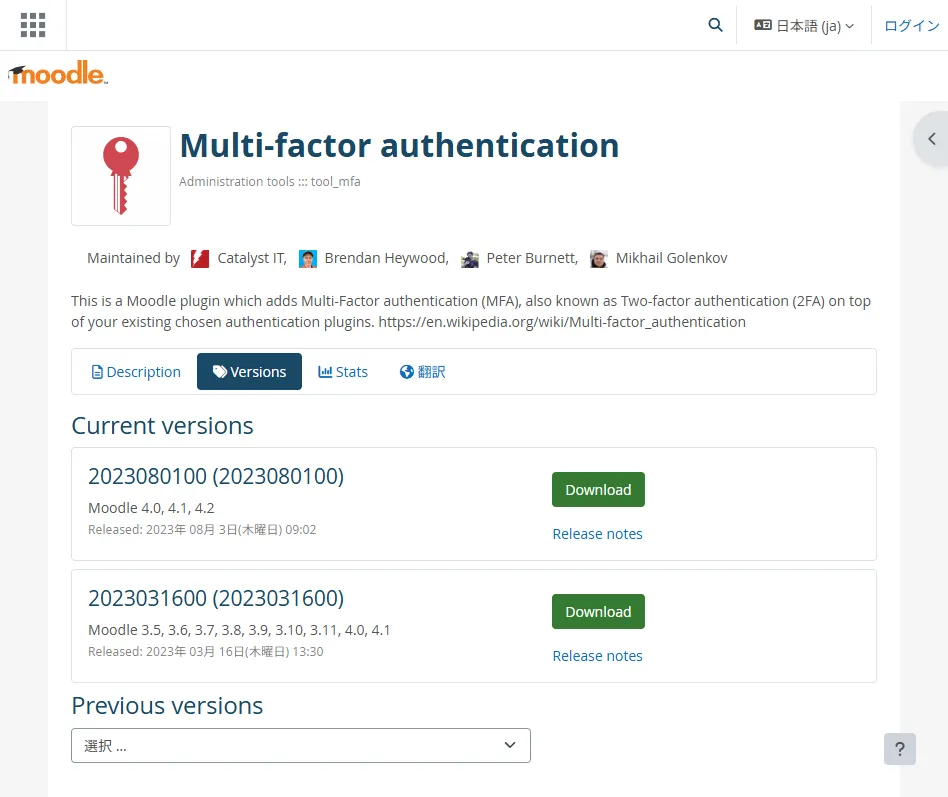Click the Moodle logo
The image size is (948, 797).
coord(57,73)
